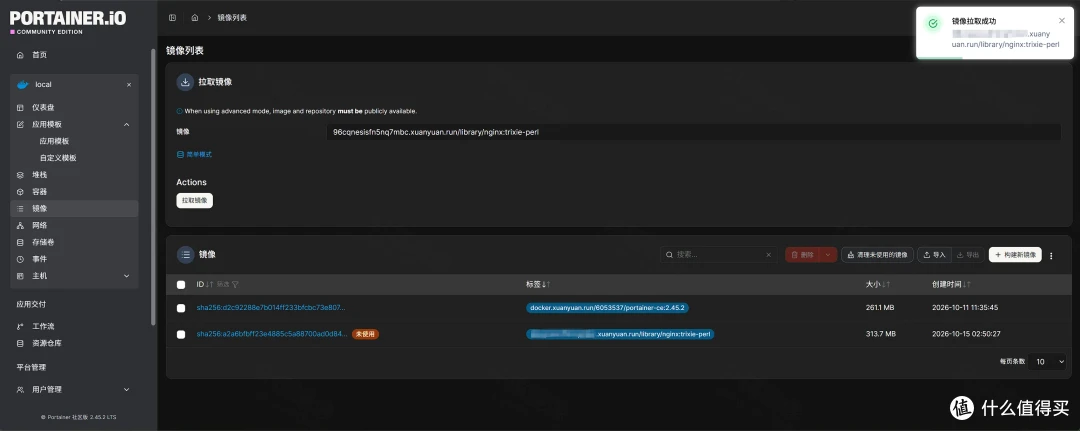1080x431 pixels.
Task: Click the sidebar vertical scrollbar
Action: coord(153,186)
